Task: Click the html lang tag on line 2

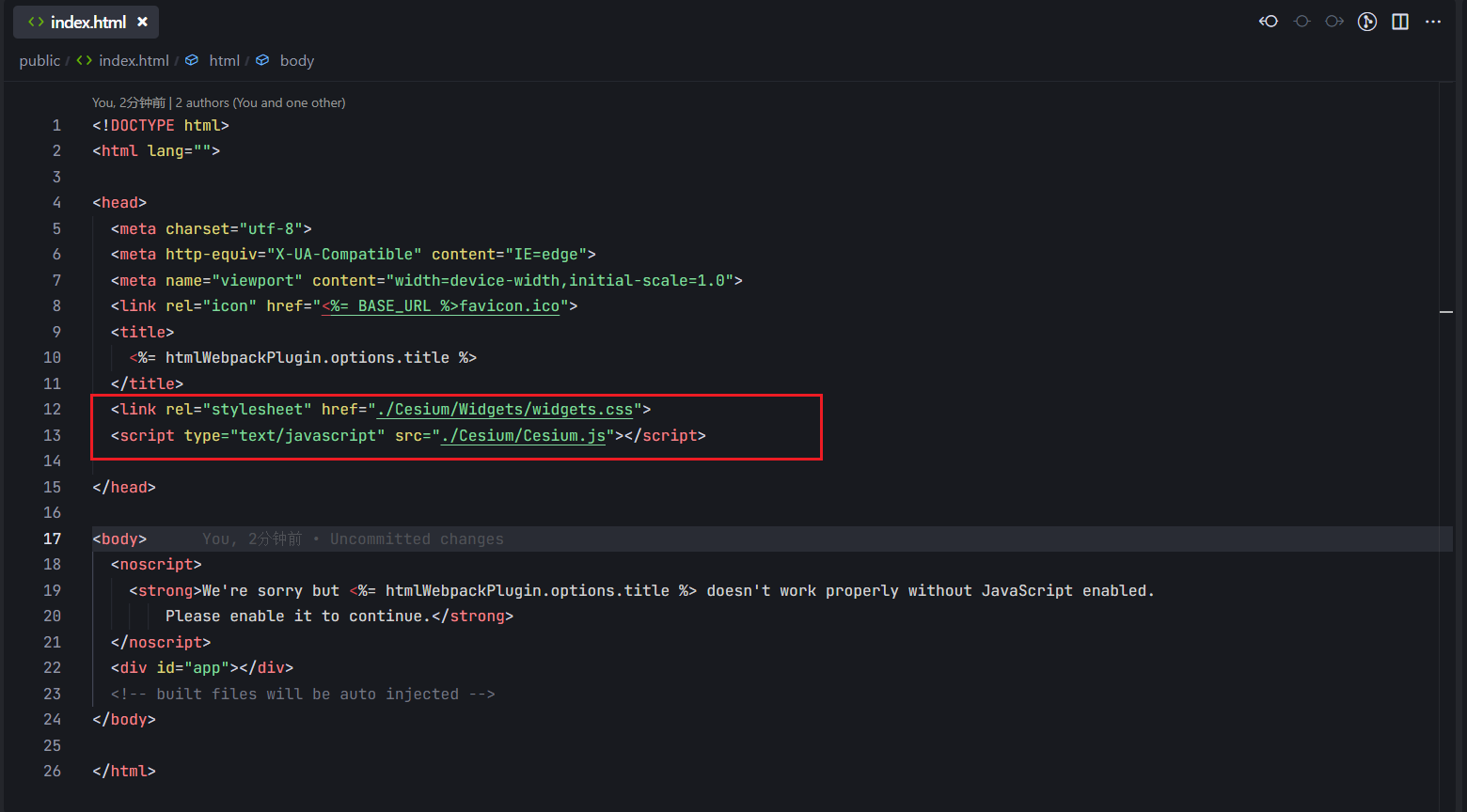Action: click(156, 151)
